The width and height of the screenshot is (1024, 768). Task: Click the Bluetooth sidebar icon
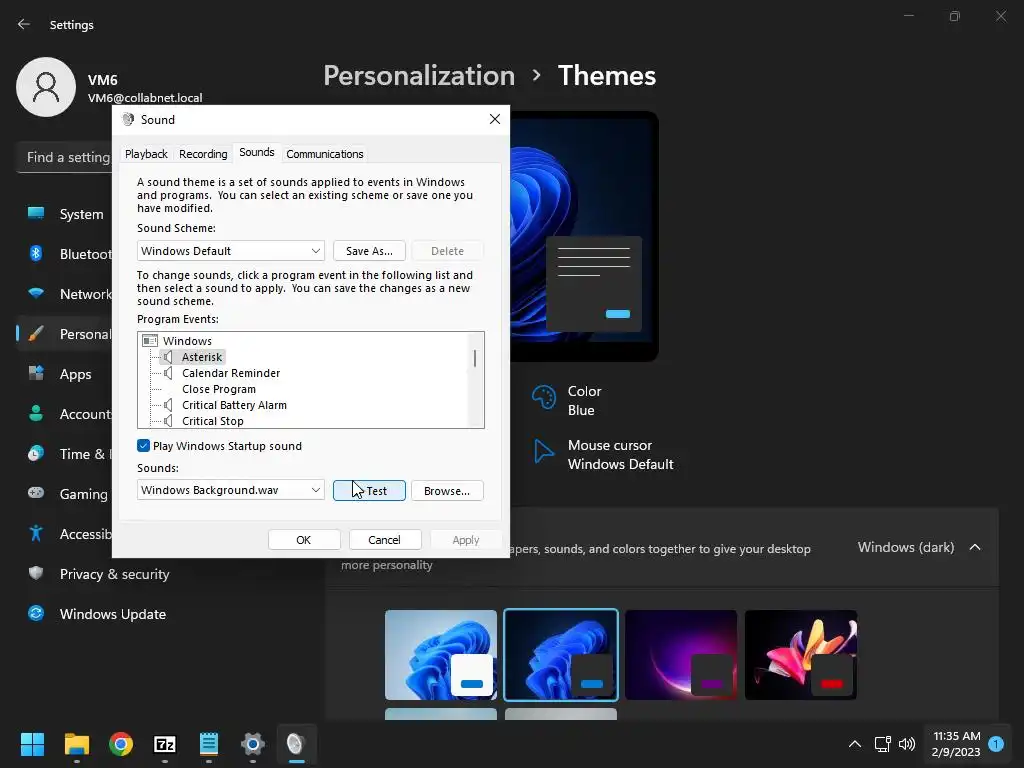(x=36, y=253)
